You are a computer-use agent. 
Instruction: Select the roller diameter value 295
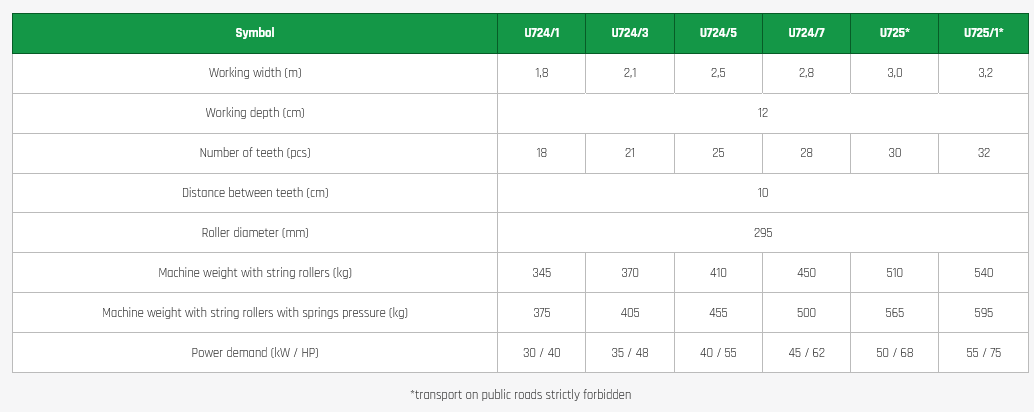[x=762, y=233]
